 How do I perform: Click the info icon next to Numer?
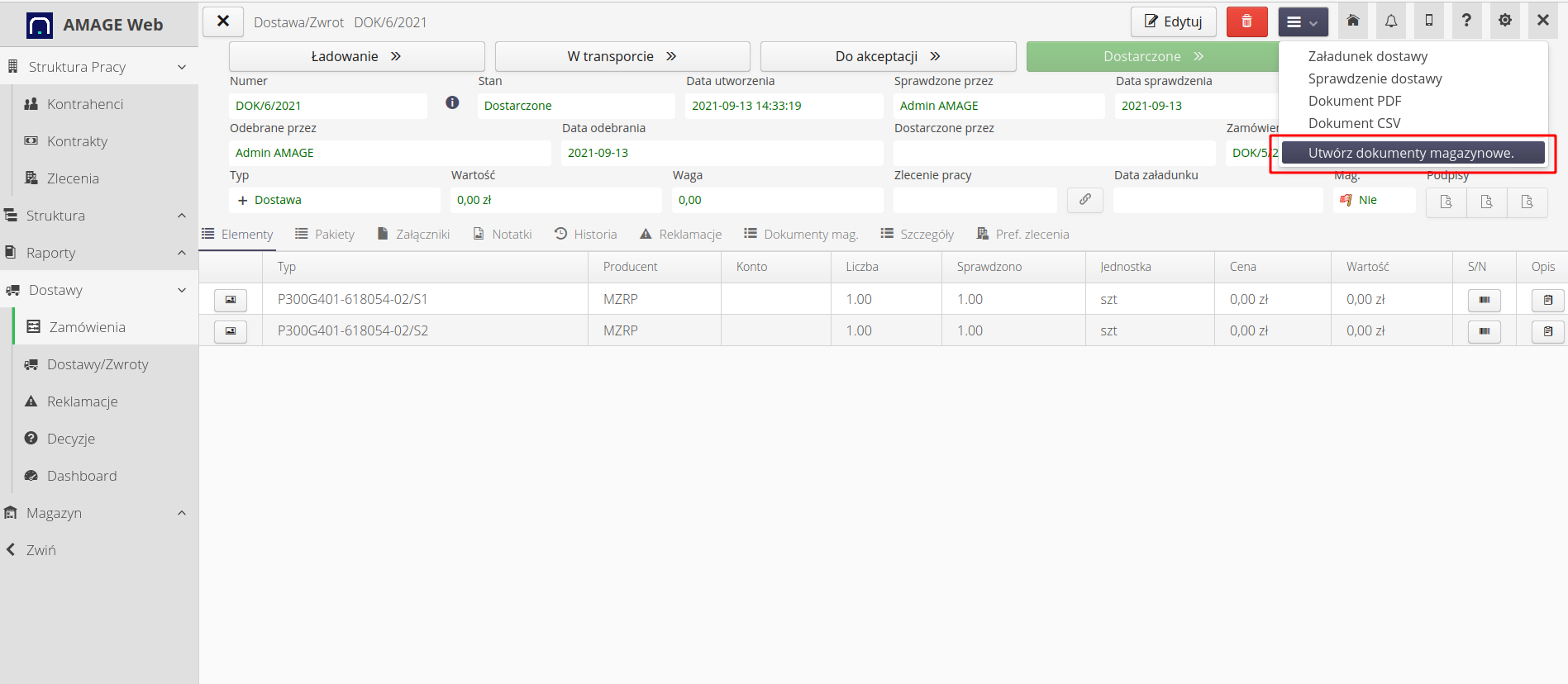tap(452, 102)
